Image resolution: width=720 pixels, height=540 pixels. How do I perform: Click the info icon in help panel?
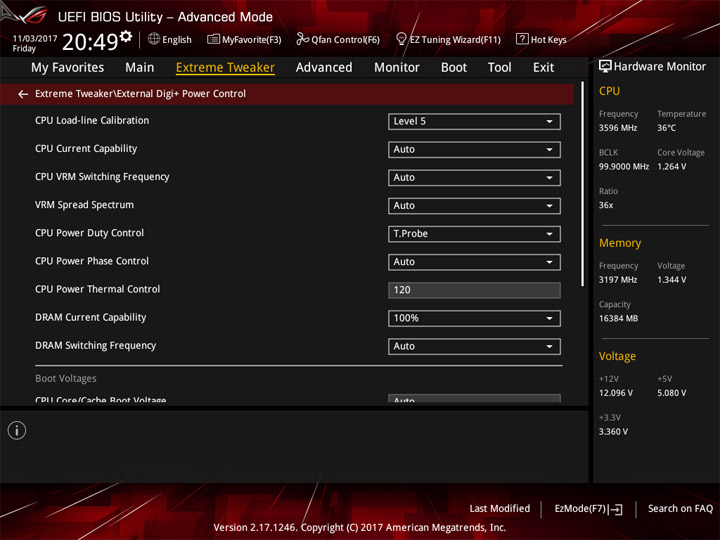[x=17, y=430]
